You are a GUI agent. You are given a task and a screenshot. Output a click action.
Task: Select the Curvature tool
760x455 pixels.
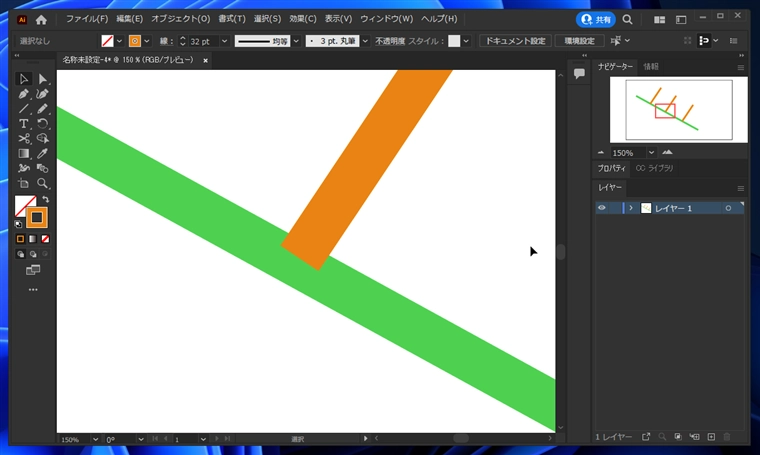pos(43,94)
